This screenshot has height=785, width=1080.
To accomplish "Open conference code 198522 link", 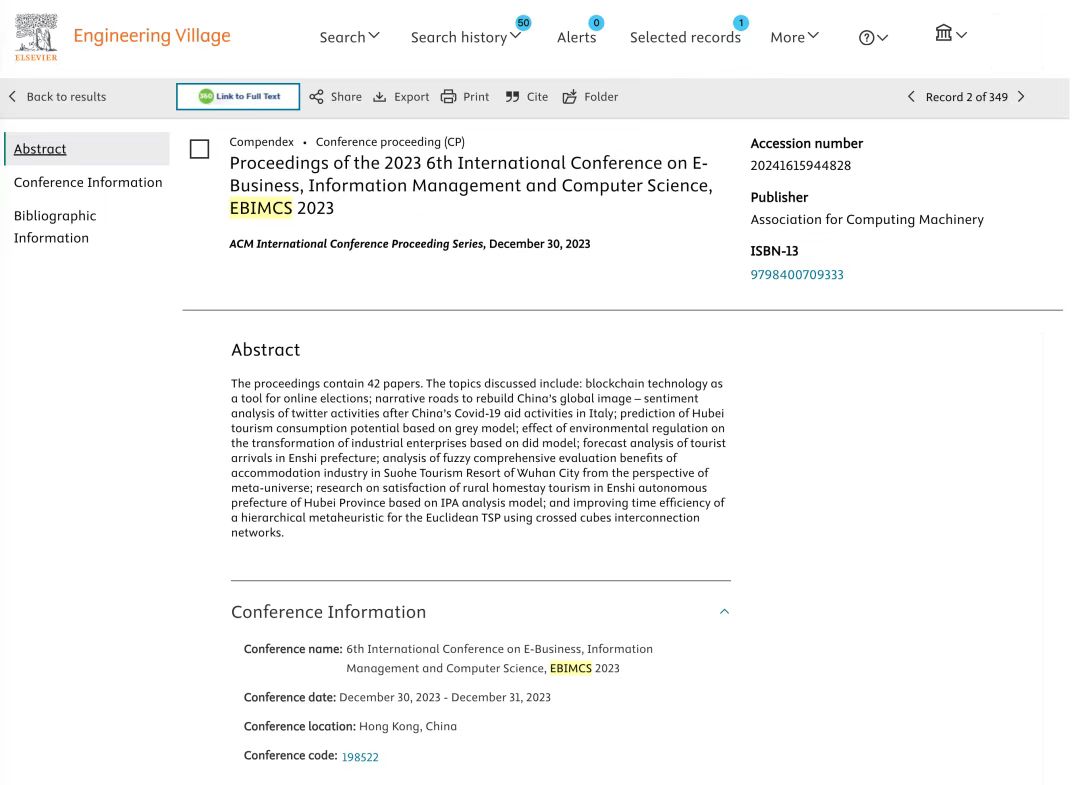I will (x=360, y=757).
